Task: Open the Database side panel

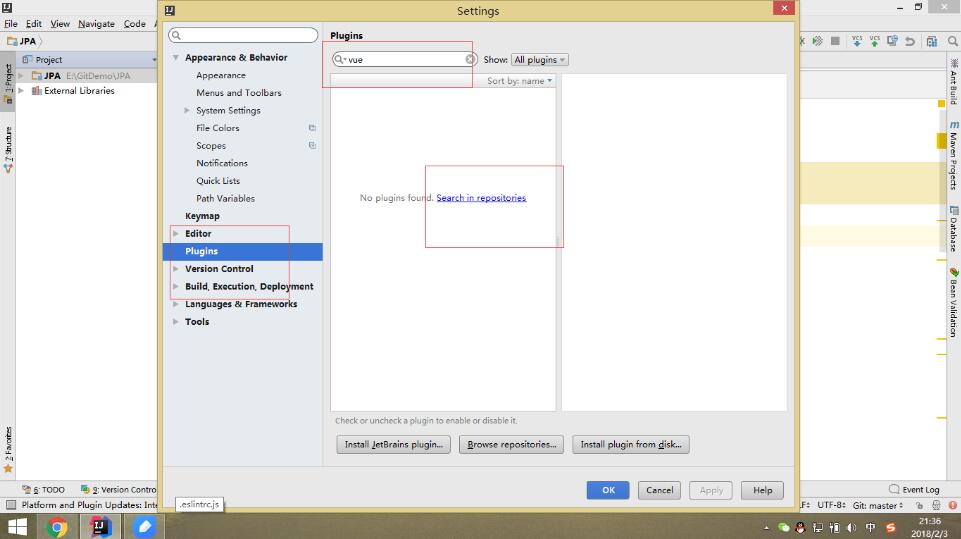Action: coord(954,229)
